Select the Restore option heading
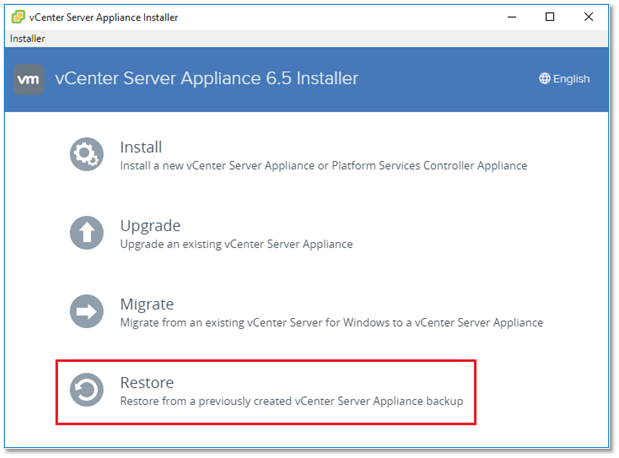619x458 pixels. [x=147, y=383]
